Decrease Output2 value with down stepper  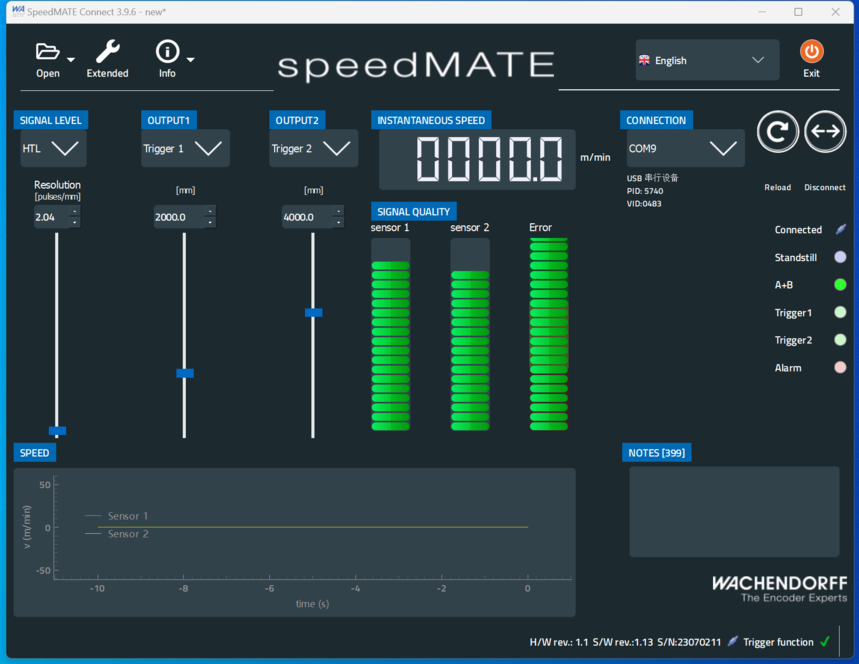click(339, 222)
